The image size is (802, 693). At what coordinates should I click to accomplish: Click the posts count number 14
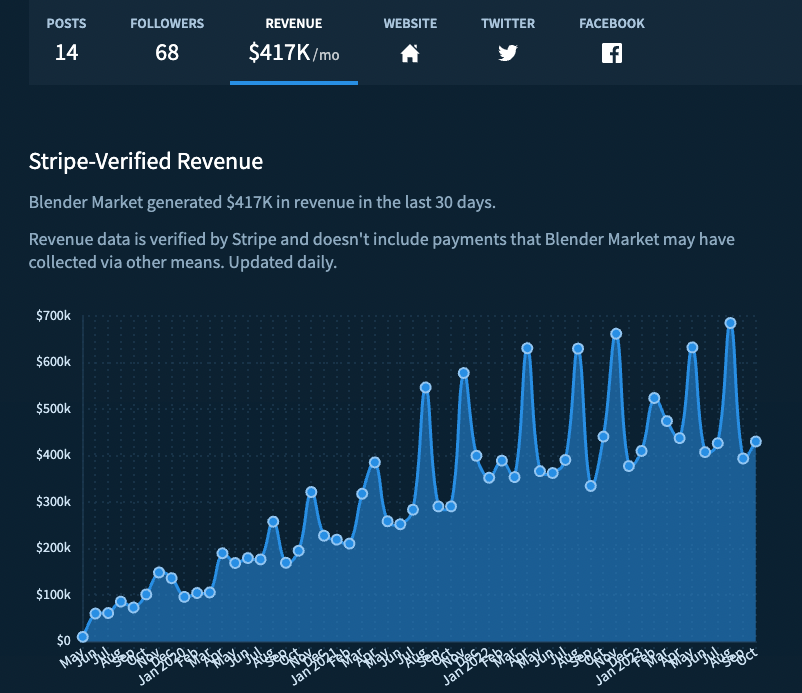(66, 53)
